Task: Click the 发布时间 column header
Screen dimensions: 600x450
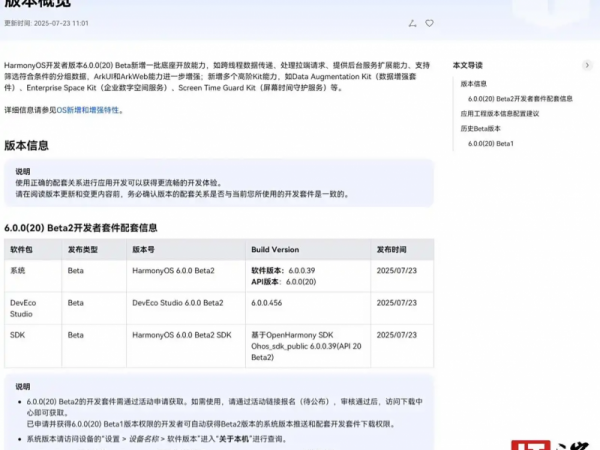Action: [x=392, y=248]
